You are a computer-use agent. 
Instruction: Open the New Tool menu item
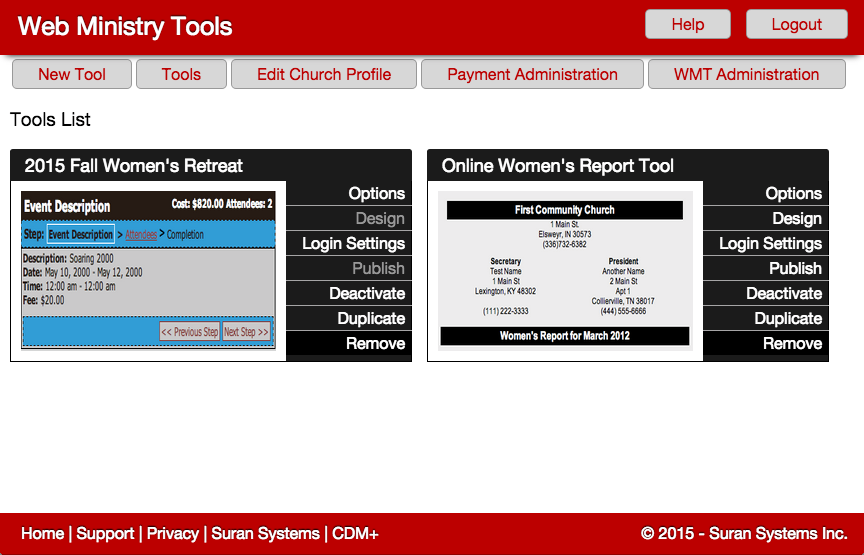pos(71,74)
